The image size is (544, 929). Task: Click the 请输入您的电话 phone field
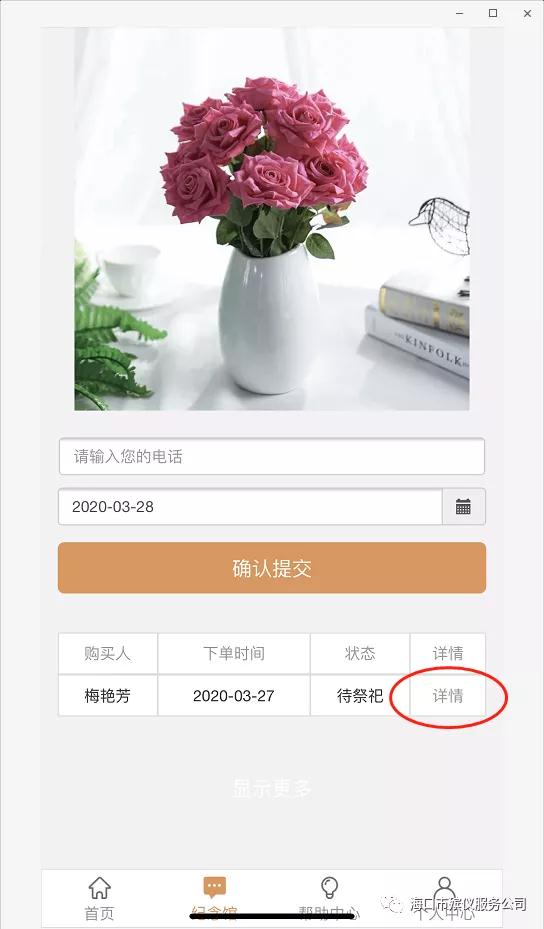(272, 456)
